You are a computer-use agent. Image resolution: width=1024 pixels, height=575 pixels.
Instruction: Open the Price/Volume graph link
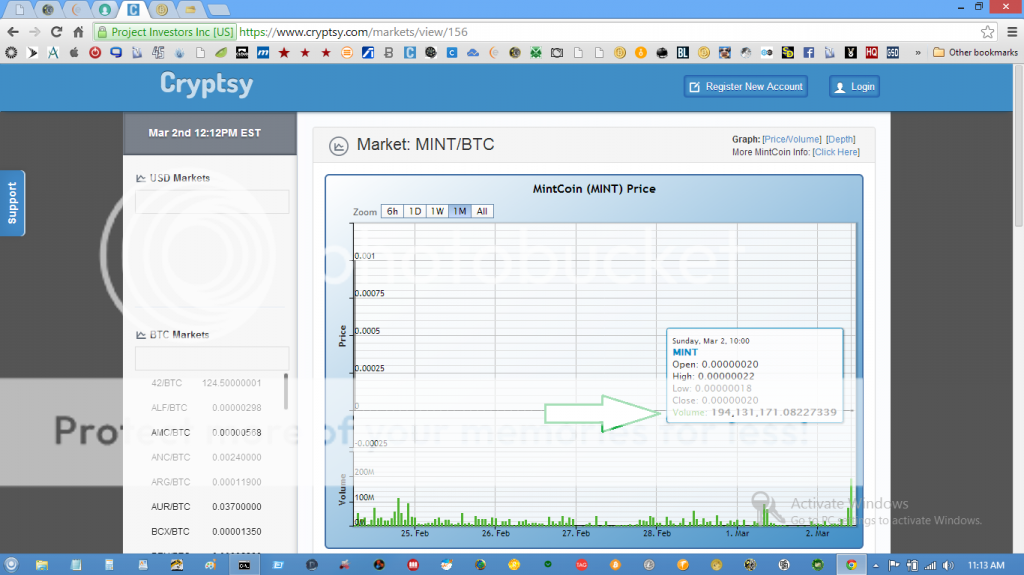click(x=792, y=139)
